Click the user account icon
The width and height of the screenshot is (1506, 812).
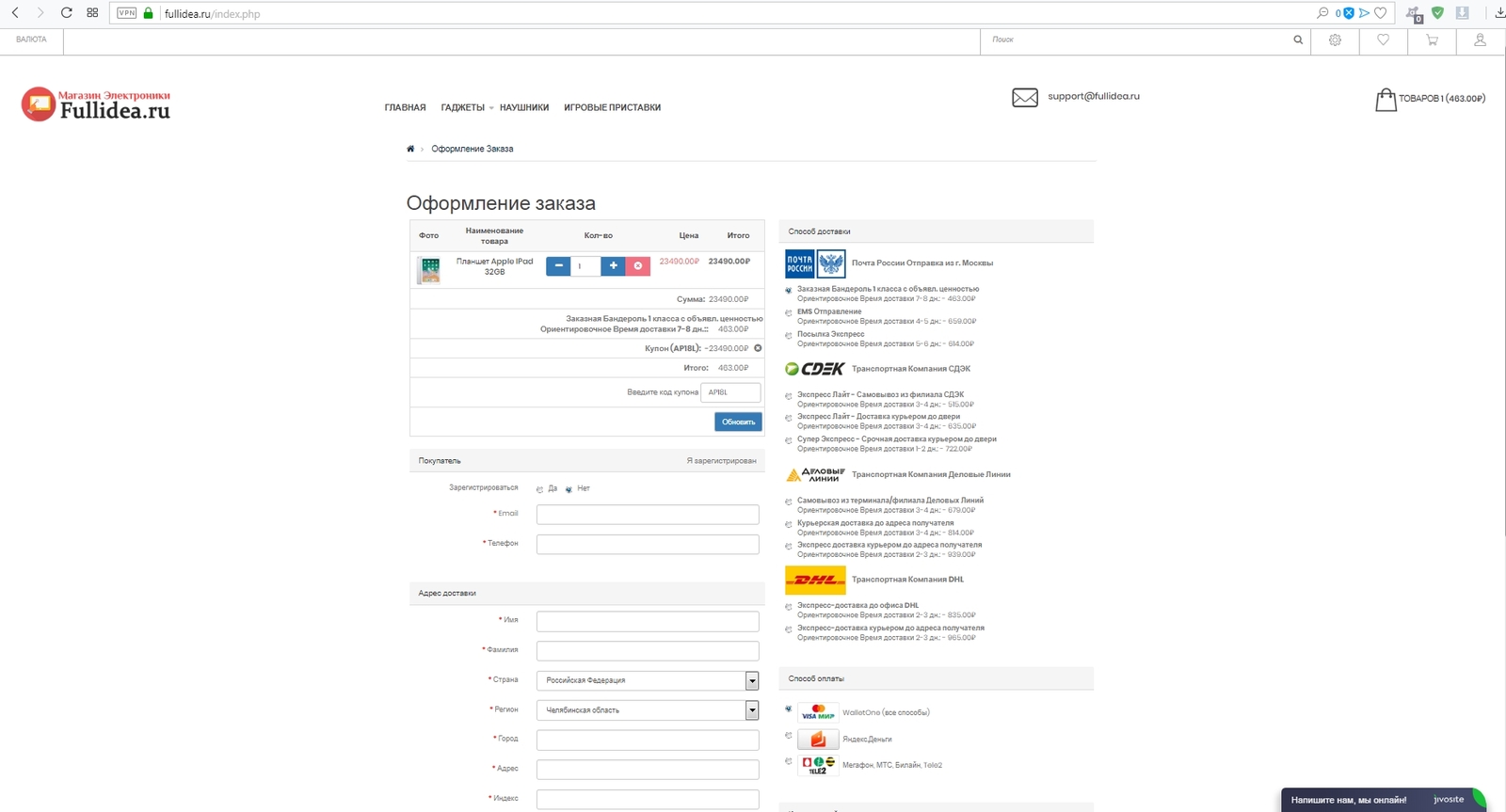[1480, 40]
